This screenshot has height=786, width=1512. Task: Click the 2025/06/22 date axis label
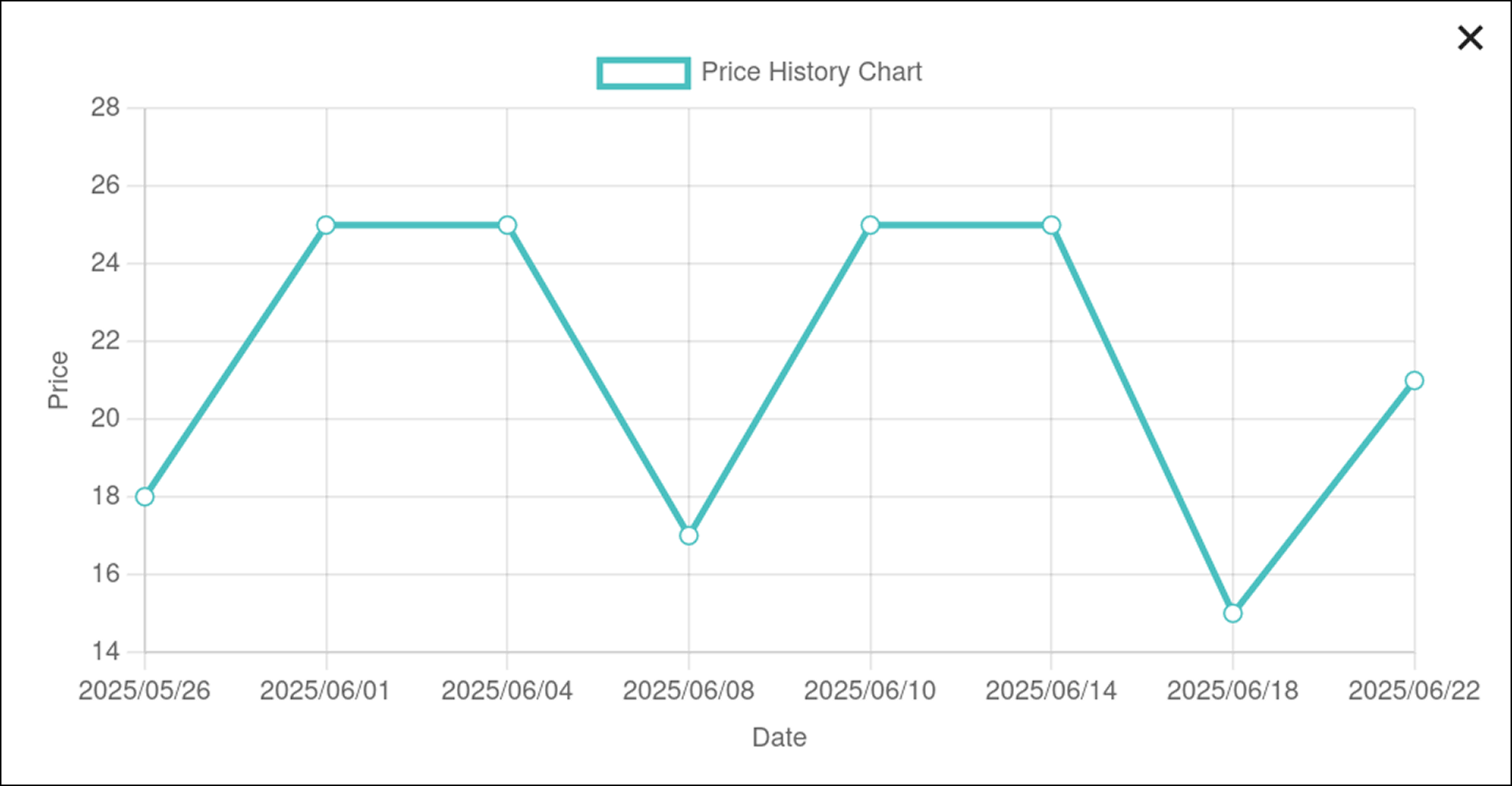pyautogui.click(x=1414, y=691)
